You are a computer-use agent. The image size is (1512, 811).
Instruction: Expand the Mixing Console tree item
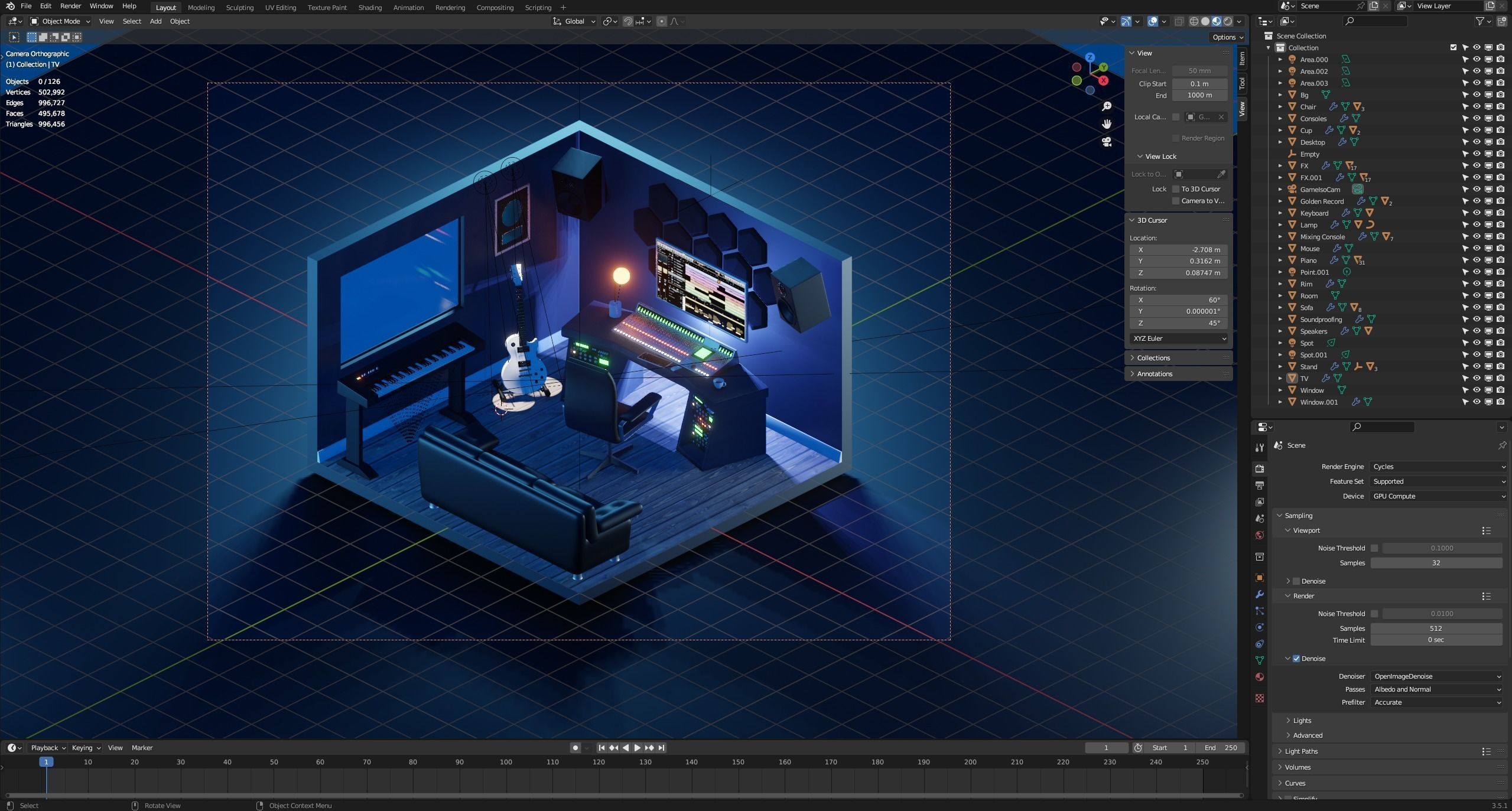click(1280, 237)
